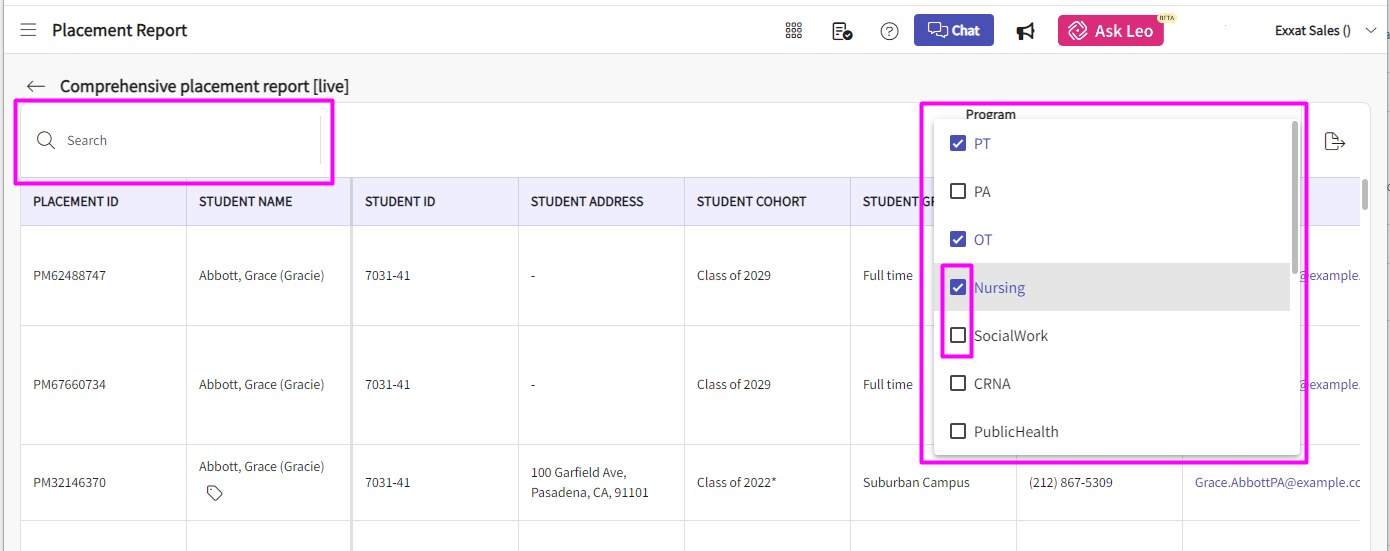
Task: Uncheck the PT program checkbox
Action: click(x=958, y=144)
